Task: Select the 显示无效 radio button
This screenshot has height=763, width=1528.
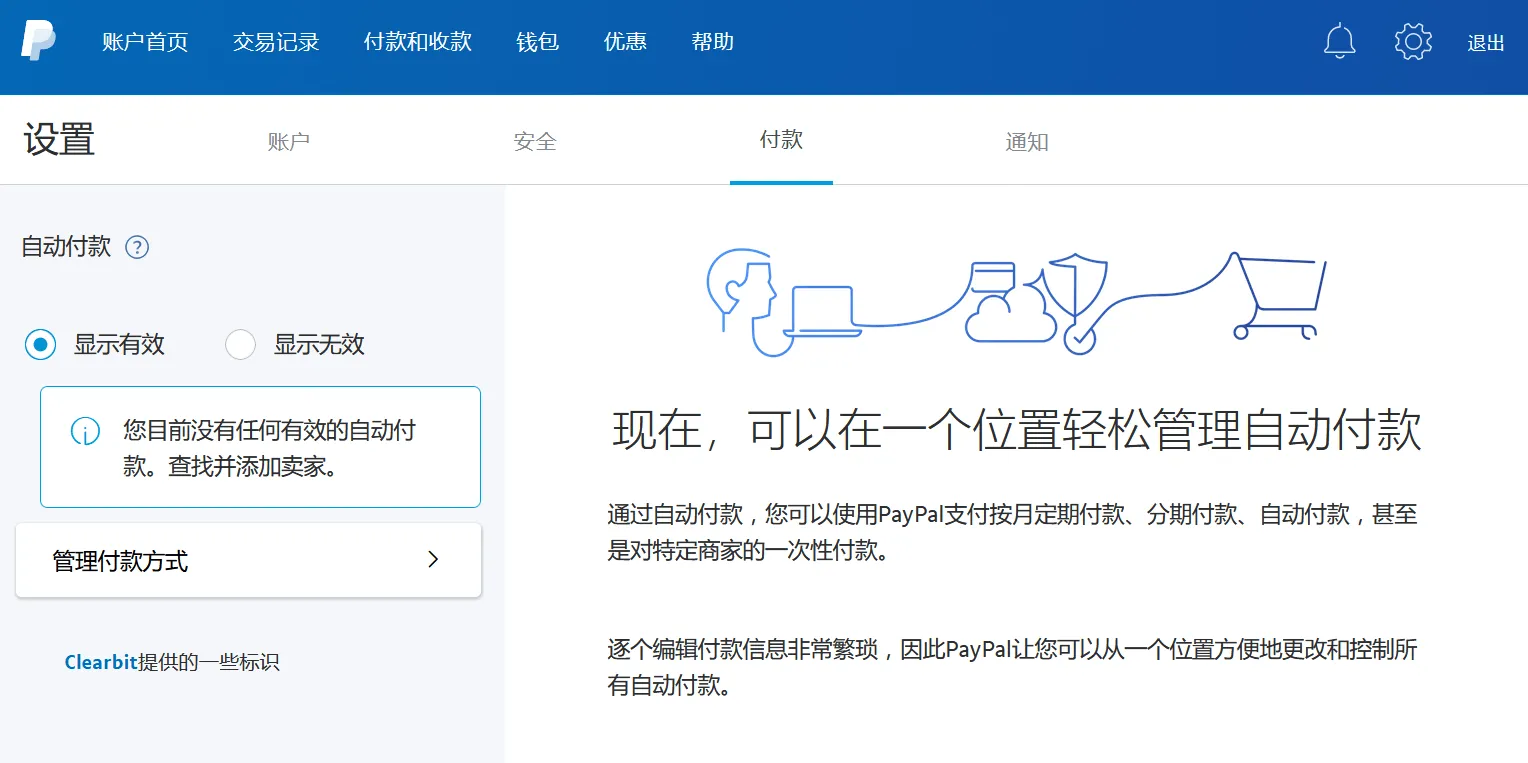Action: coord(240,345)
